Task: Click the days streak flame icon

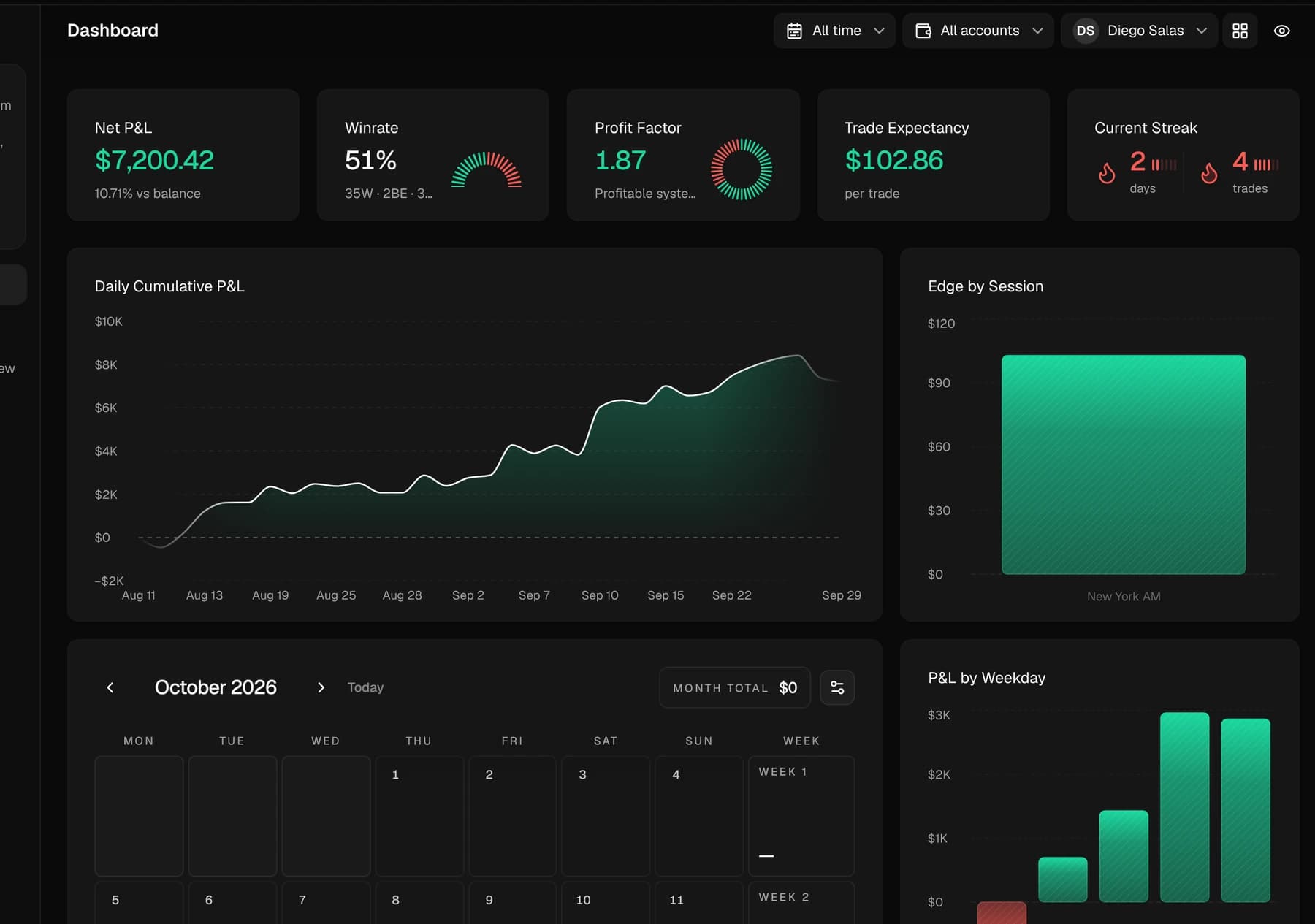Action: pyautogui.click(x=1107, y=173)
